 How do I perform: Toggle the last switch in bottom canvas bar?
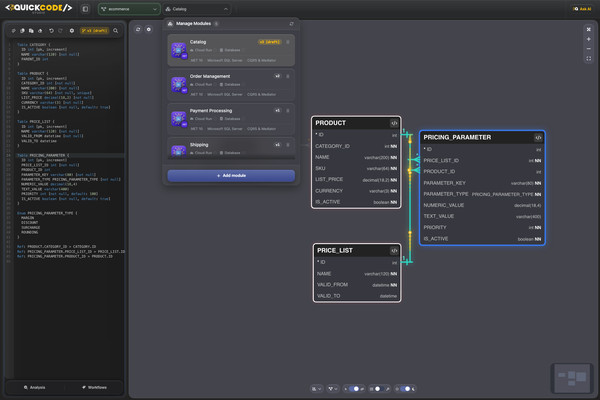pyautogui.click(x=405, y=389)
